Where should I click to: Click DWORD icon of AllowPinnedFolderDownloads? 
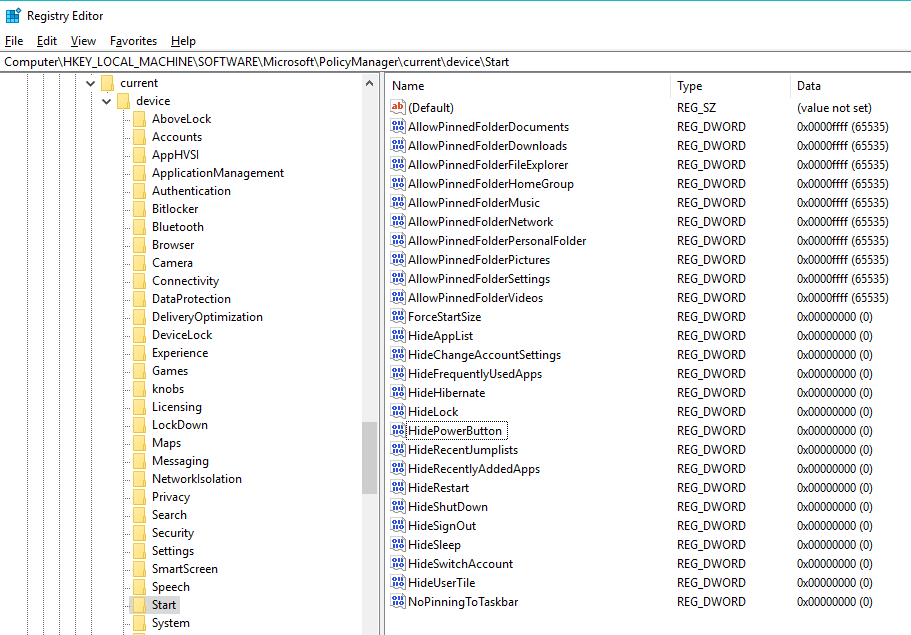398,146
